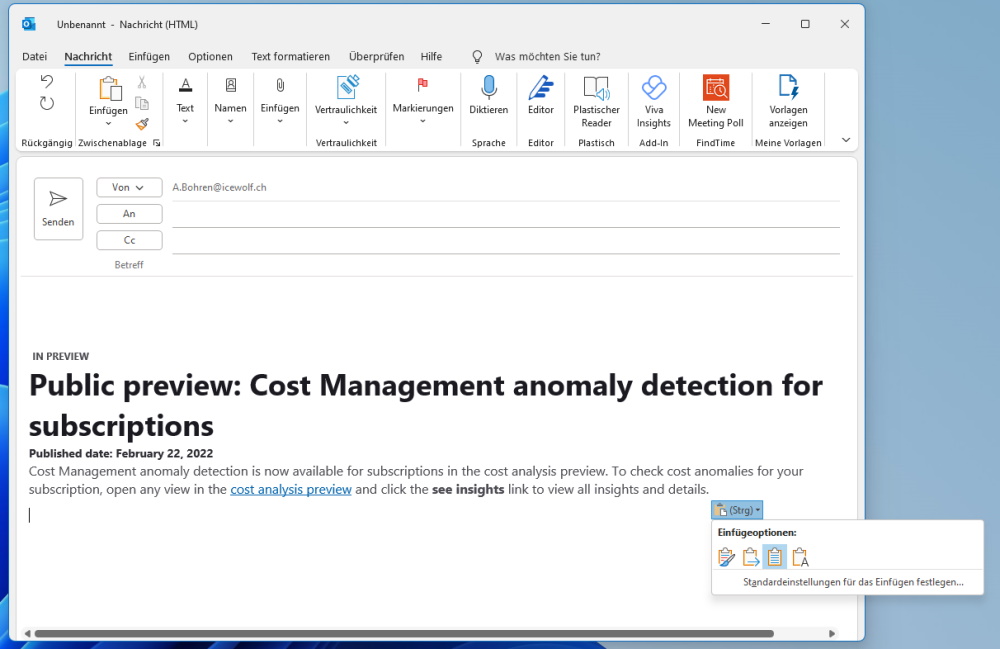Viewport: 1000px width, 649px height.
Task: Open the Text formatting dropdown in the ribbon
Action: click(185, 101)
